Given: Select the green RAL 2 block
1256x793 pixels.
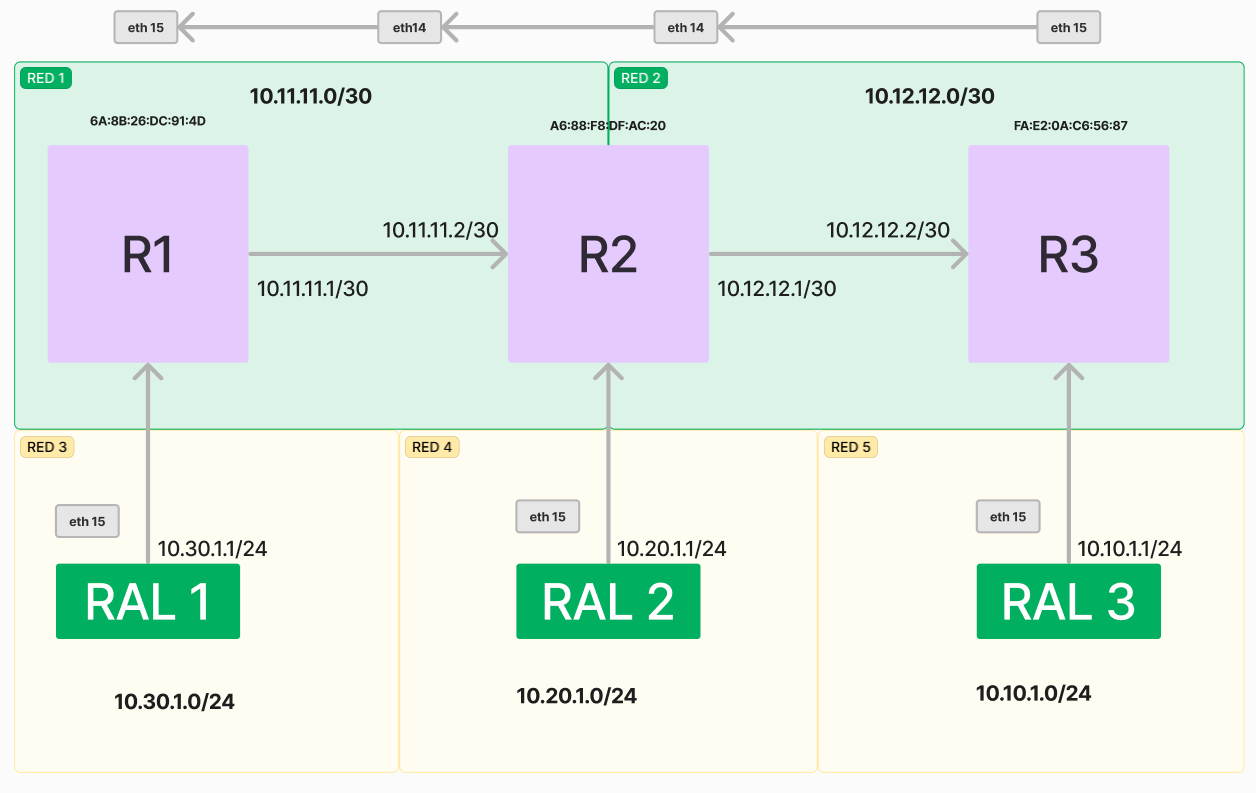Looking at the screenshot, I should (608, 601).
